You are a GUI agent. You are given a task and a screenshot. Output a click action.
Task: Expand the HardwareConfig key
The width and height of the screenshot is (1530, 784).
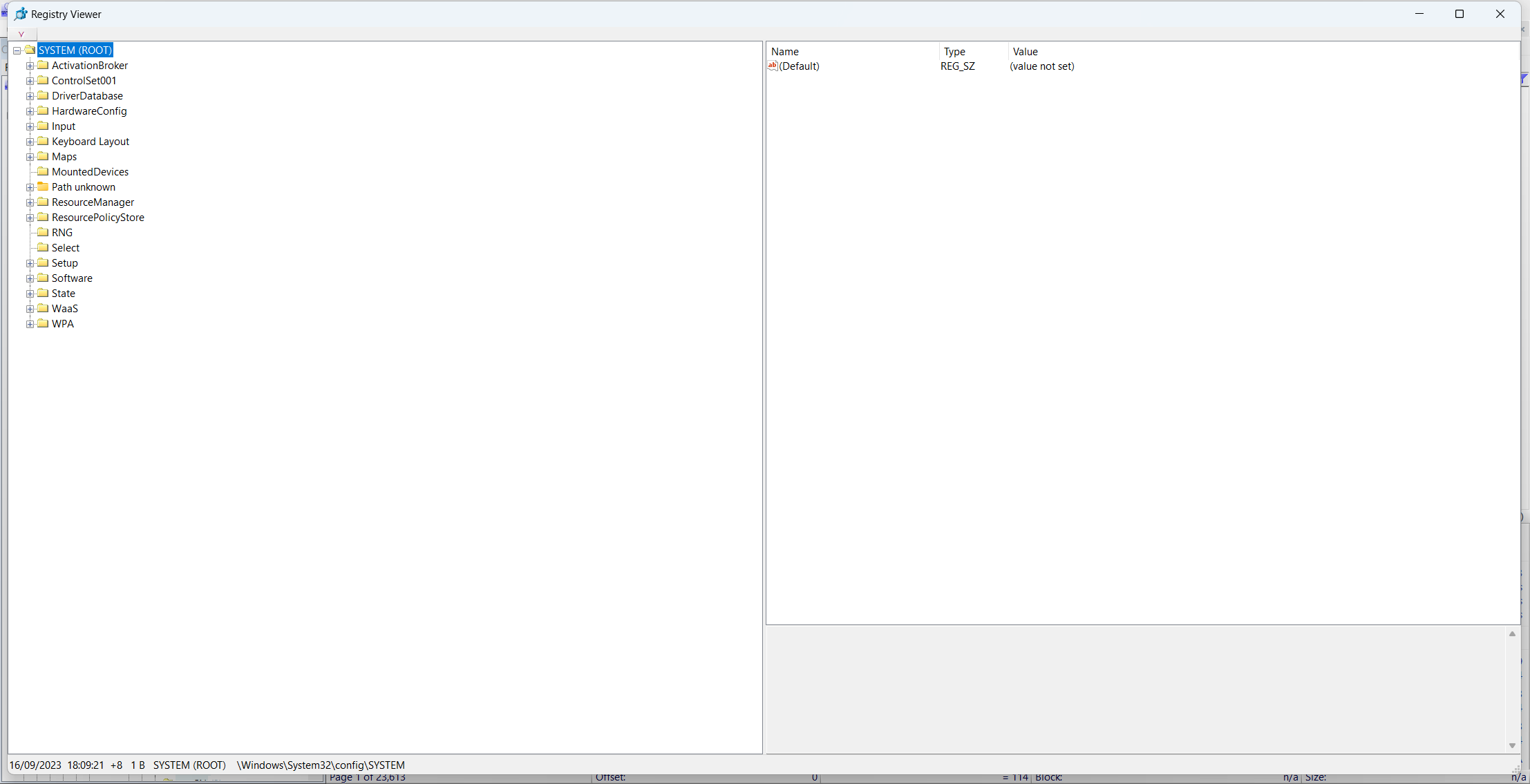tap(30, 111)
